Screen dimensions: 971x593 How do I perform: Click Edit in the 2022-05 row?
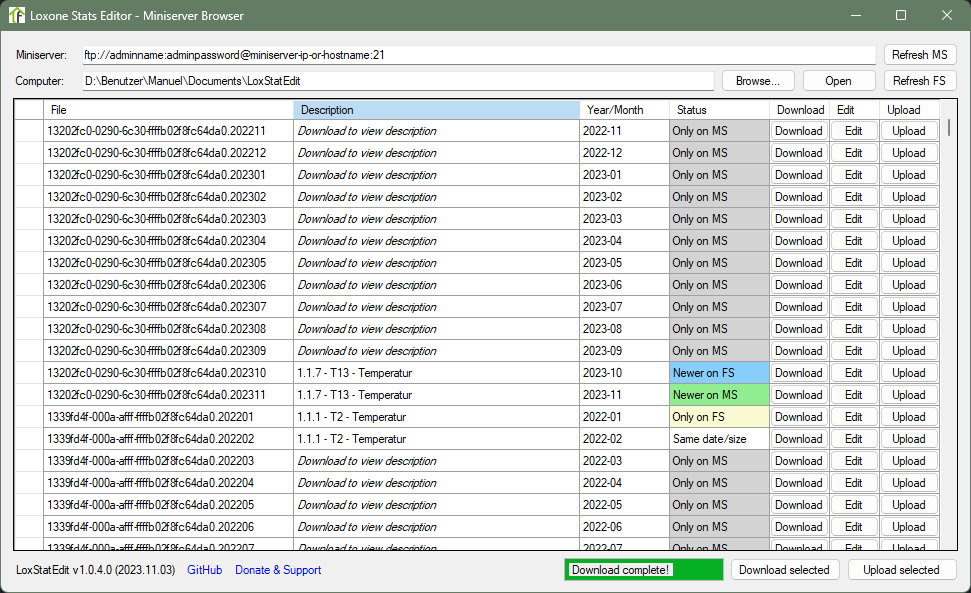coord(854,504)
